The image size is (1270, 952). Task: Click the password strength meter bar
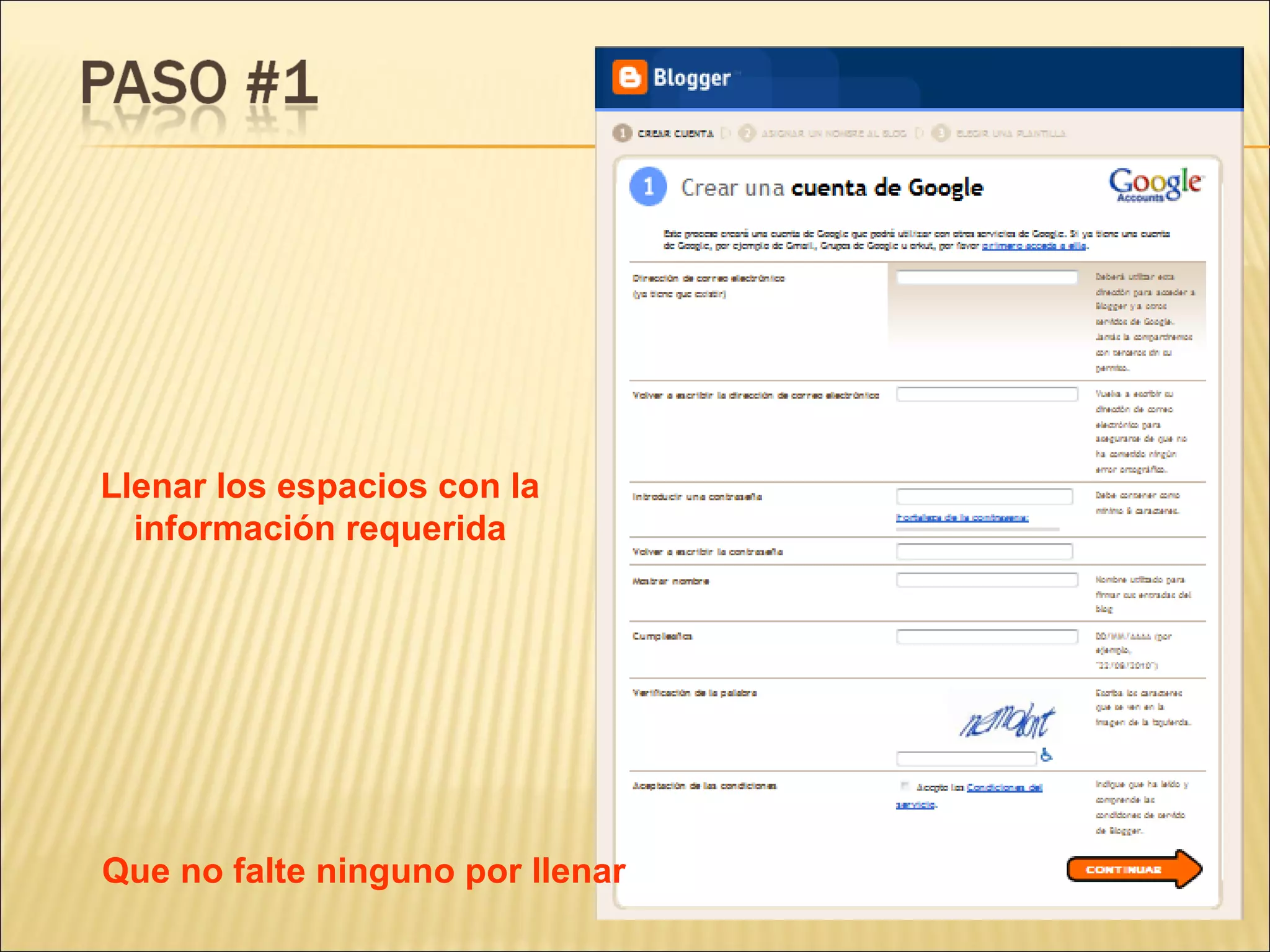(978, 529)
